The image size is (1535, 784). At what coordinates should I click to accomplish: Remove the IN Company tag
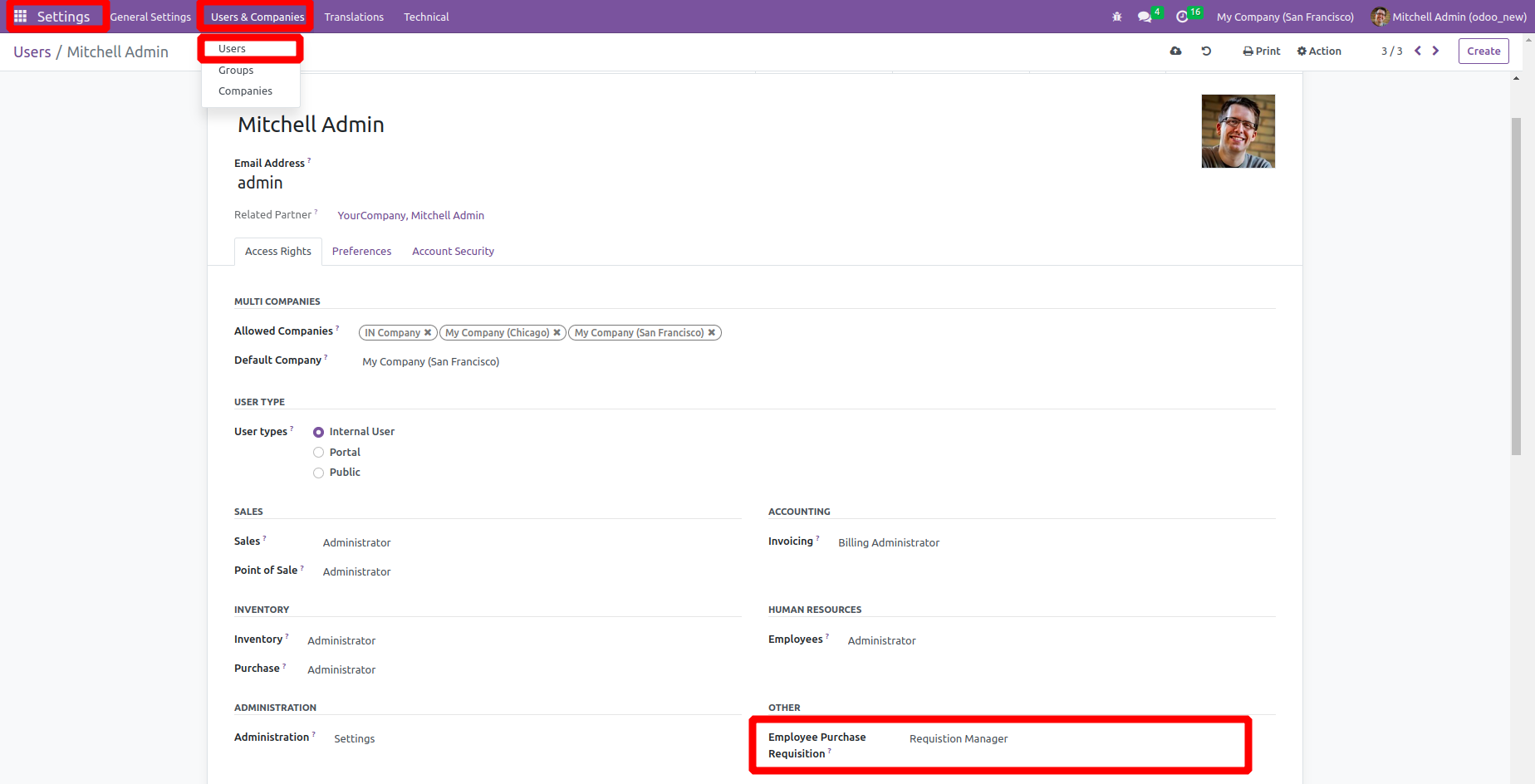(428, 333)
